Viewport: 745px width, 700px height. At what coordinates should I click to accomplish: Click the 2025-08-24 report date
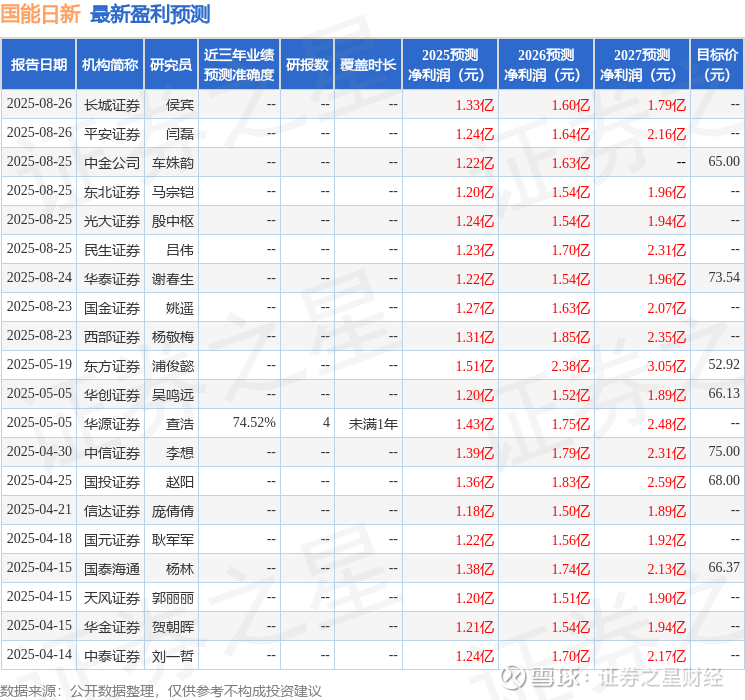point(39,278)
